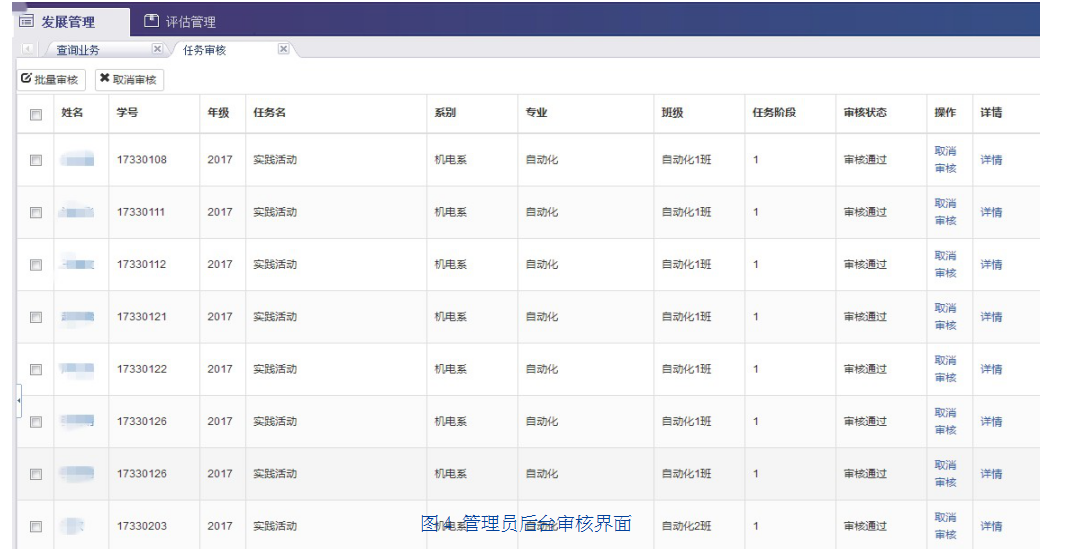Check the row for student 17330122
Screen dimensions: 1073x549
36,370
